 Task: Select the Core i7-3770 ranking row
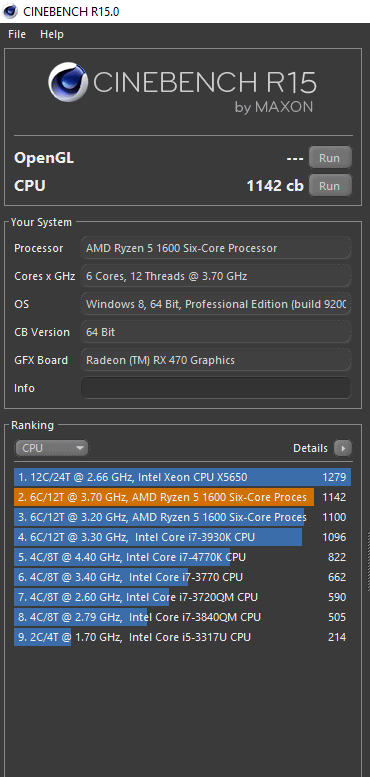pyautogui.click(x=182, y=577)
